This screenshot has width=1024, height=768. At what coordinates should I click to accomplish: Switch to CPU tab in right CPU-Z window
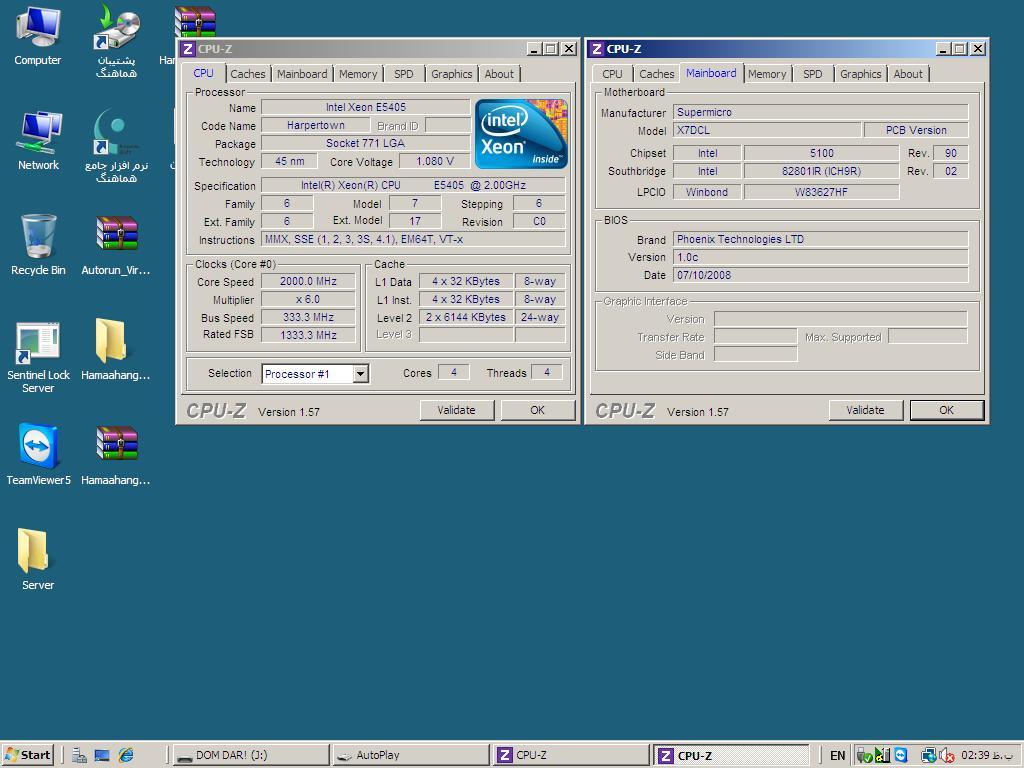tap(612, 74)
